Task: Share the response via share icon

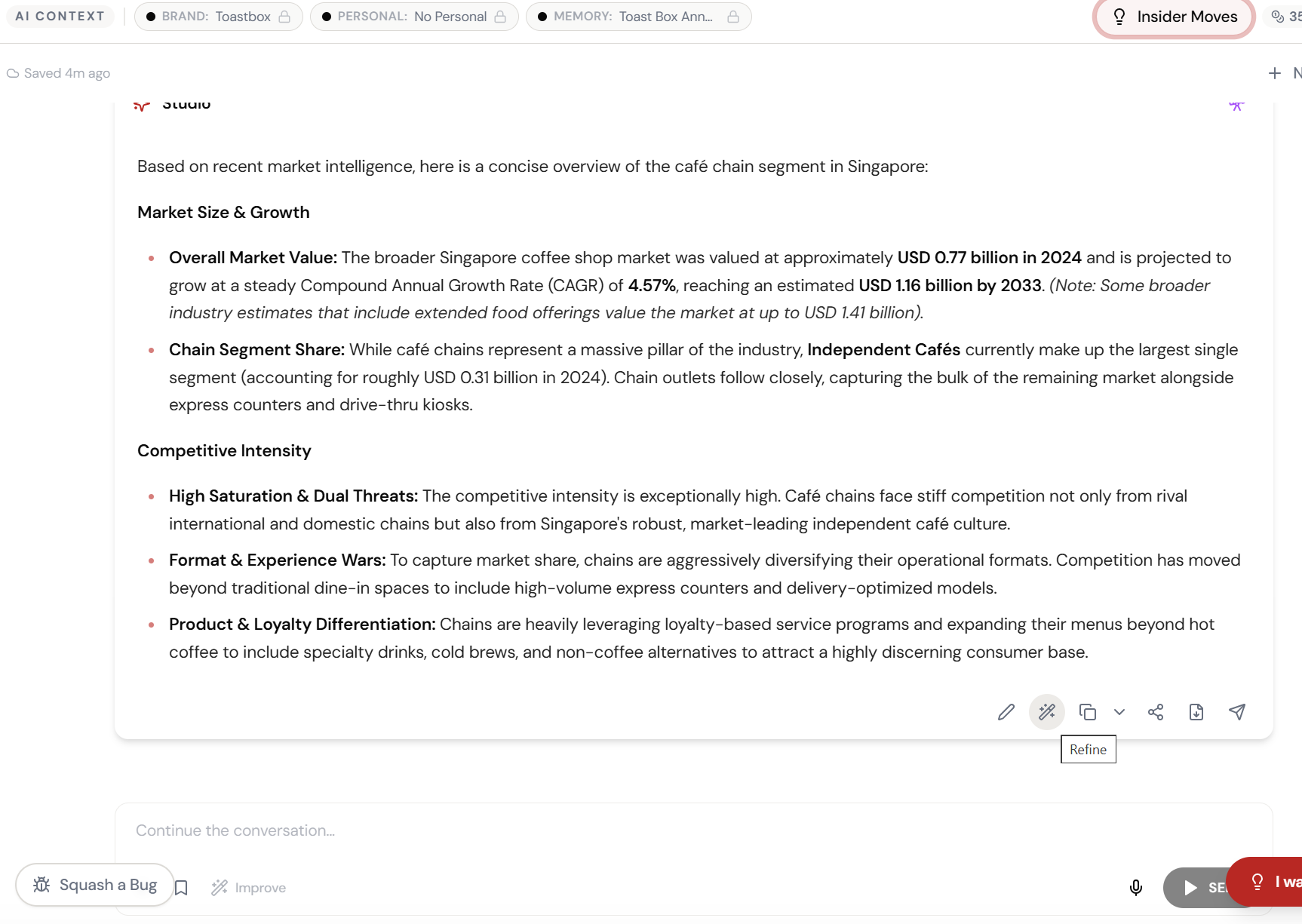Action: [1155, 712]
